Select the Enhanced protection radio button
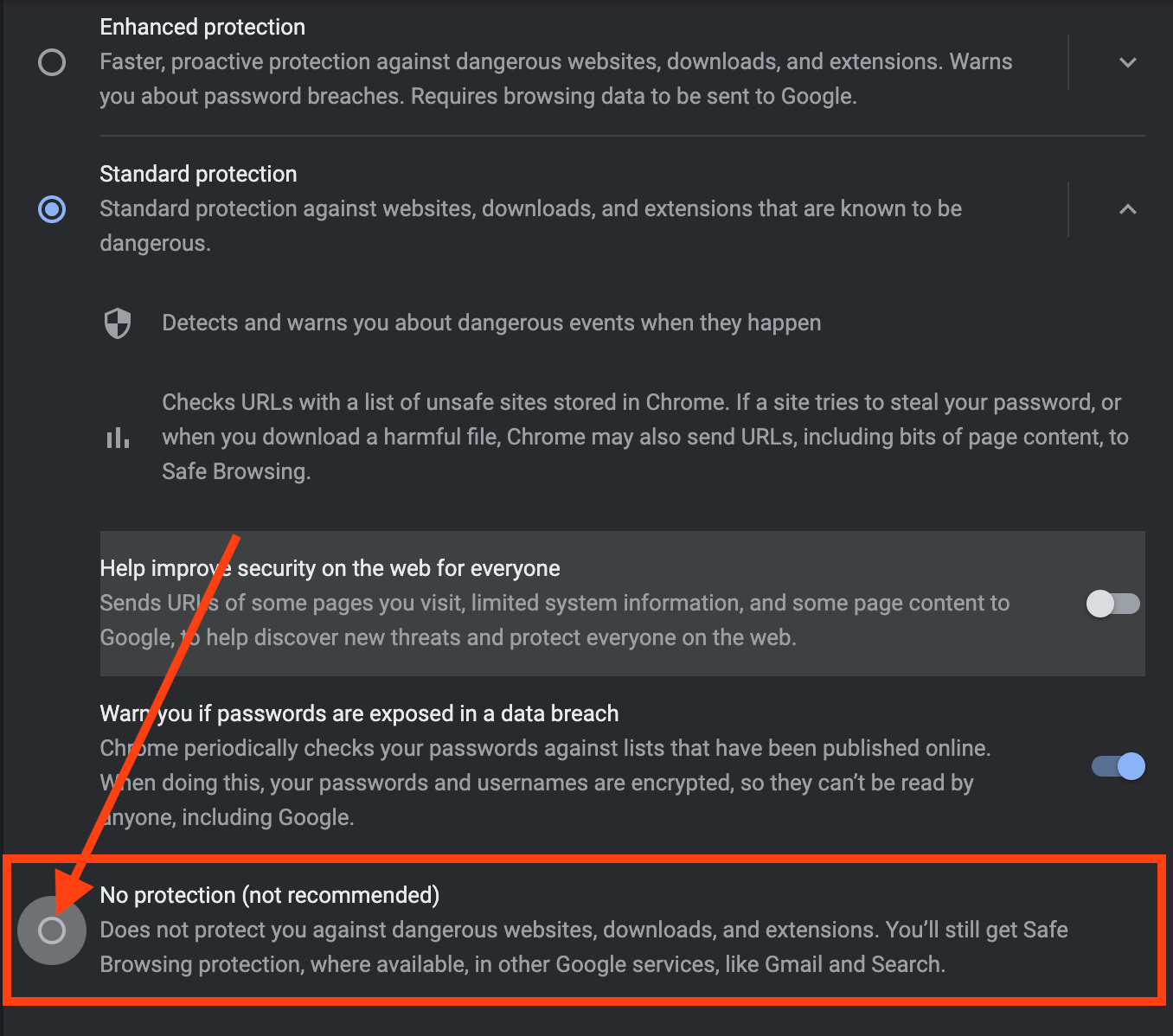1173x1036 pixels. tap(52, 62)
